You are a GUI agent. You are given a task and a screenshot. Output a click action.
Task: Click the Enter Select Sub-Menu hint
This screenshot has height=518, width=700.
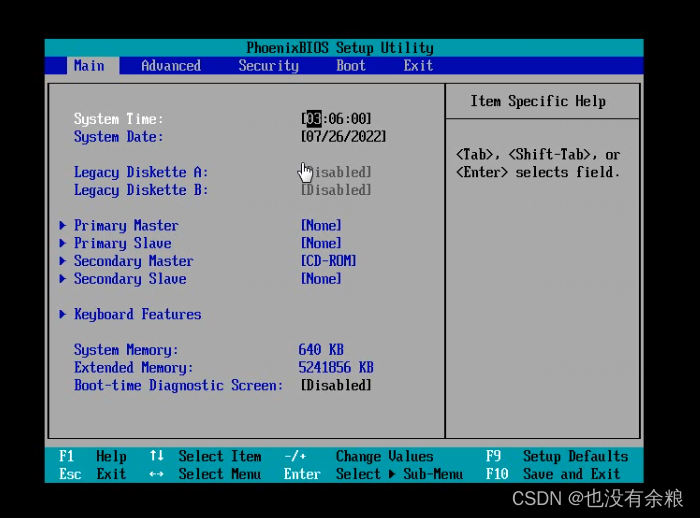[x=374, y=474]
